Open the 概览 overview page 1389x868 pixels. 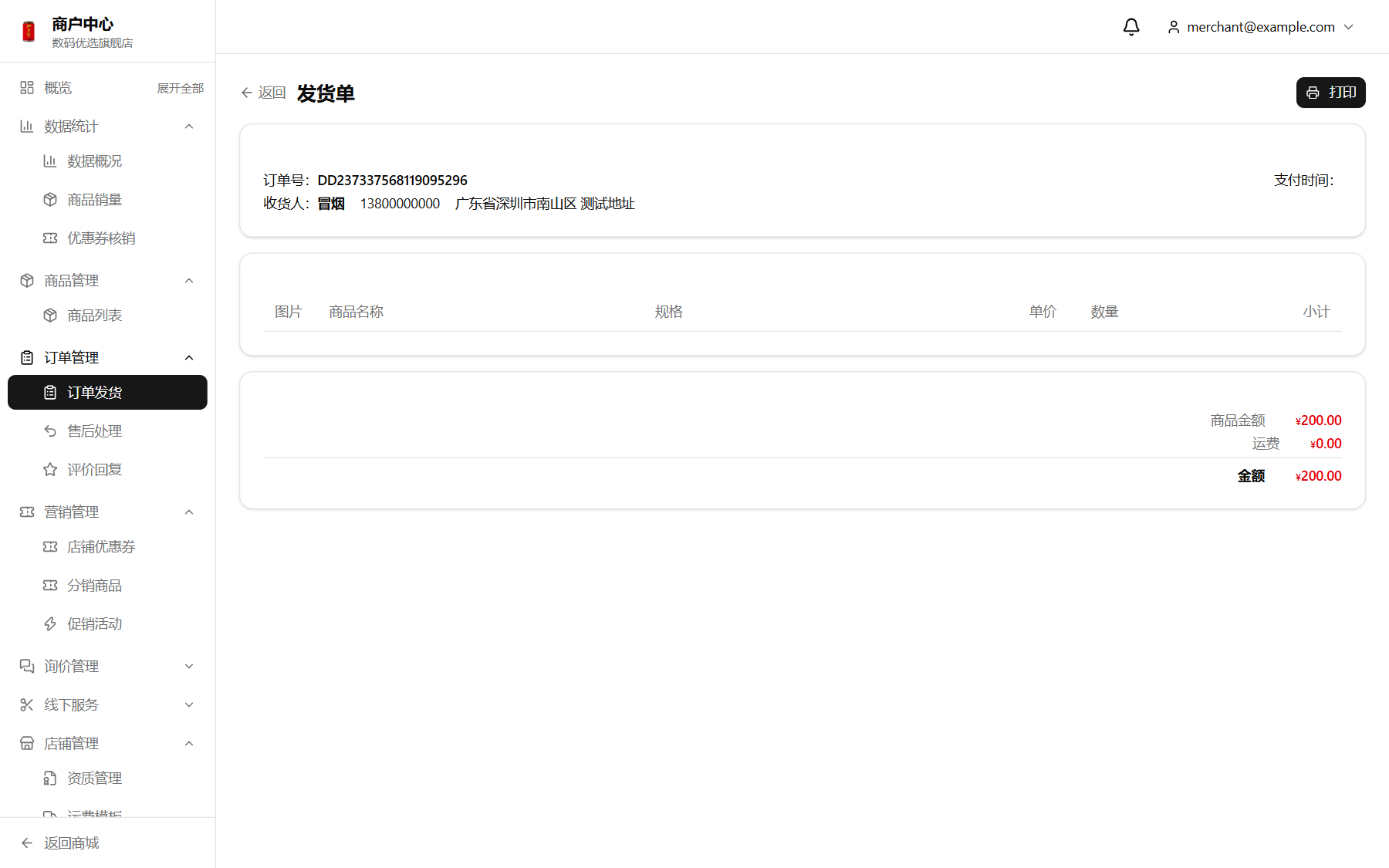click(x=58, y=88)
